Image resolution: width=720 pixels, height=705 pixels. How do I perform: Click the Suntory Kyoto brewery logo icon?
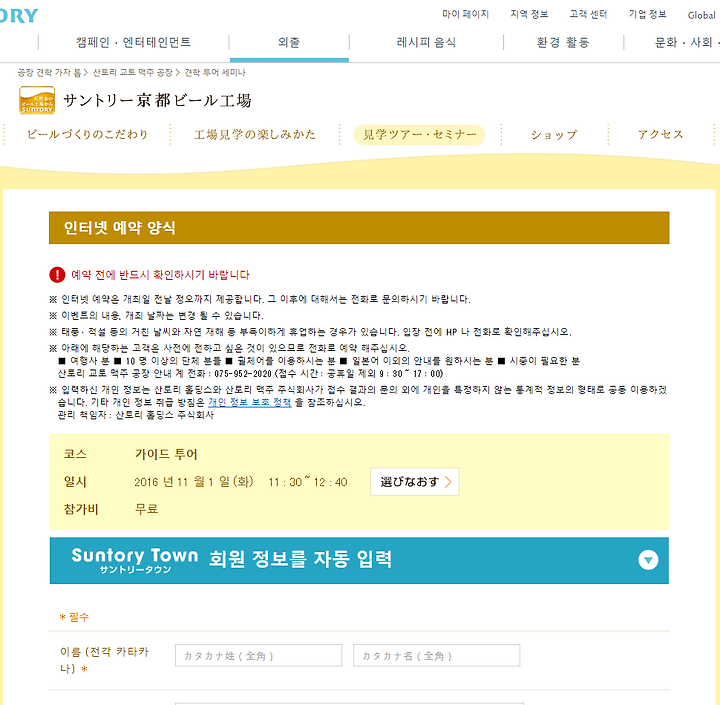(37, 100)
